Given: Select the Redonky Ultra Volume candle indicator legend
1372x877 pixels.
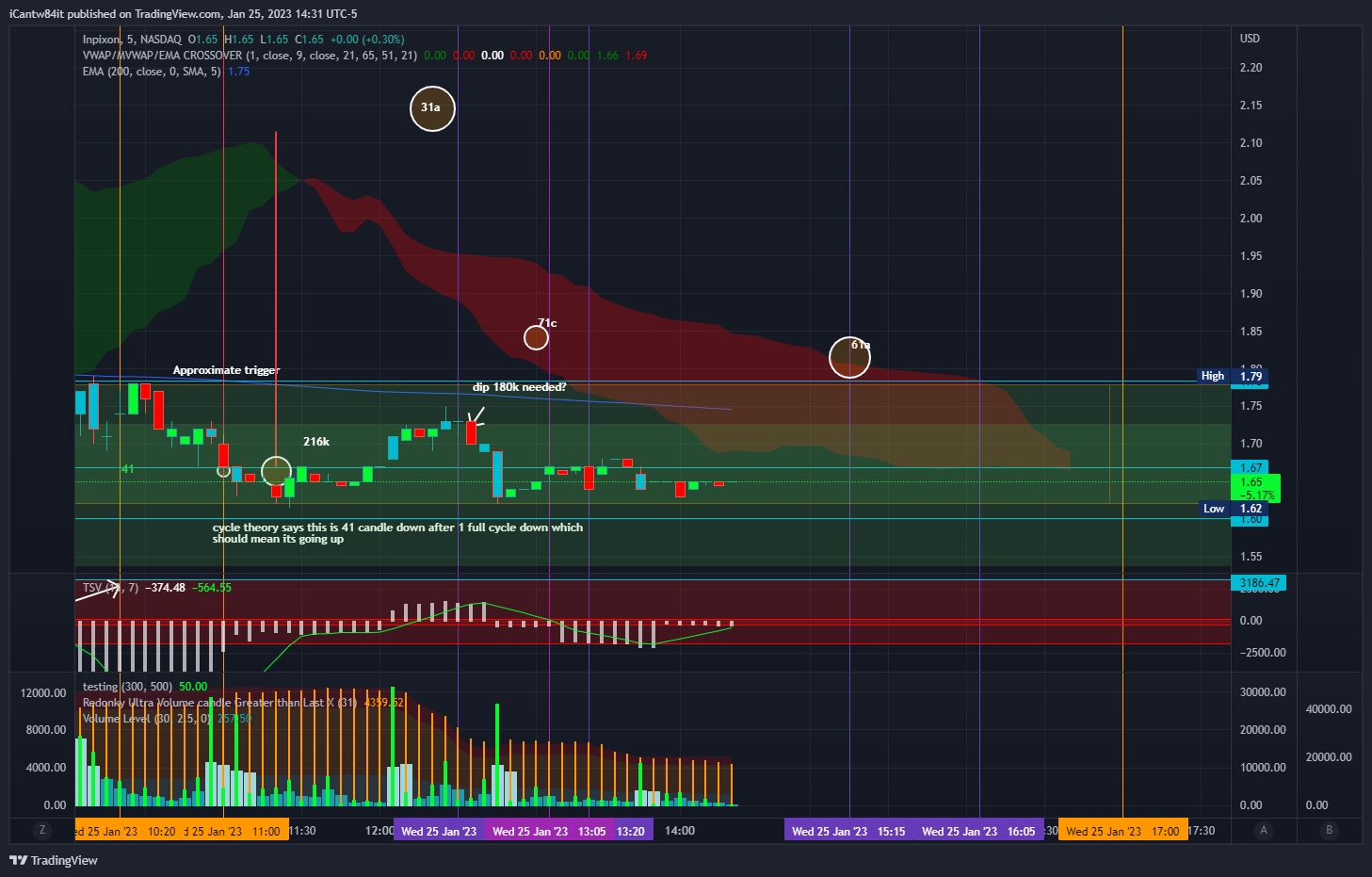Looking at the screenshot, I should point(219,703).
